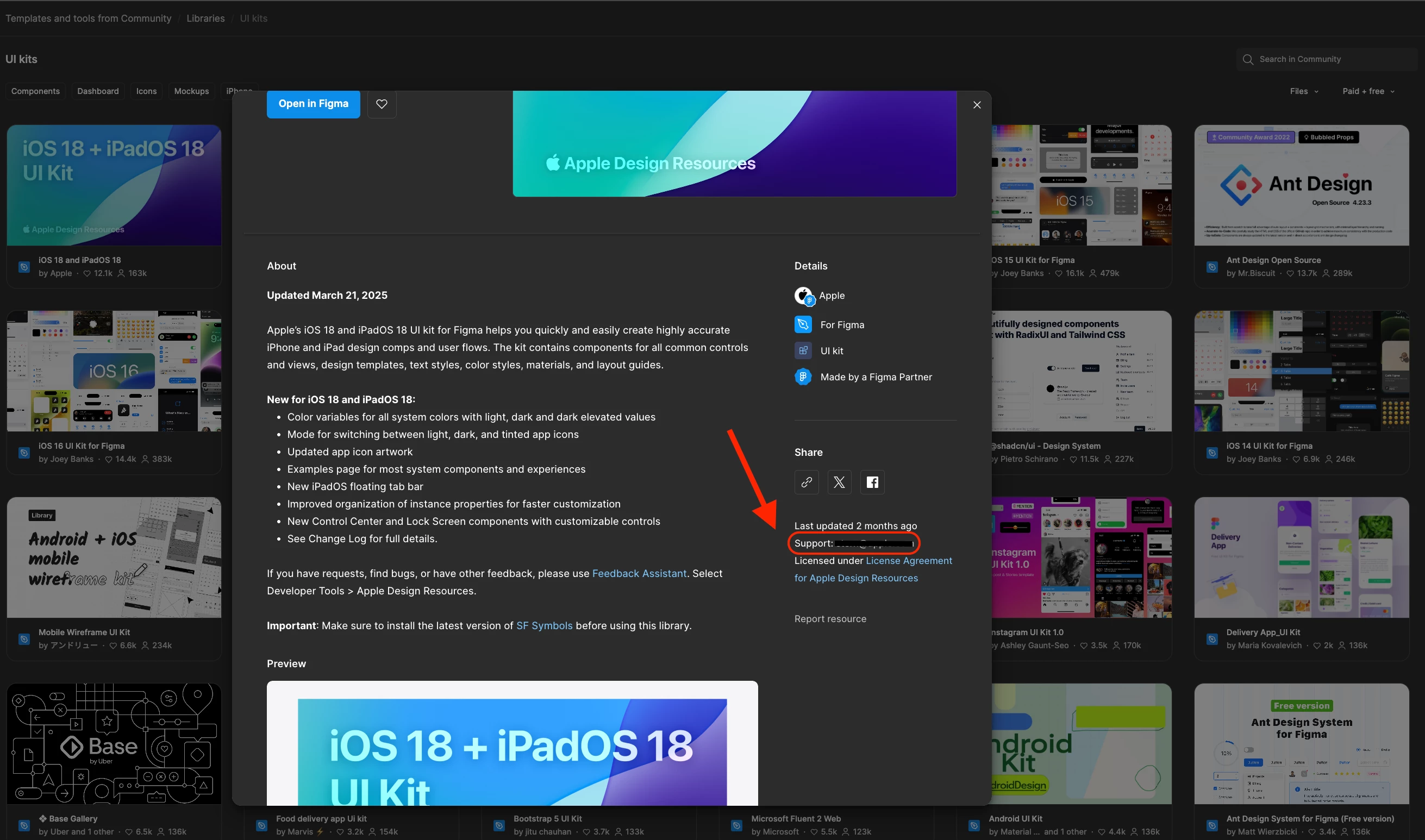Open the Ant Design System Free version thumbnail
The image size is (1425, 840).
tap(1302, 743)
